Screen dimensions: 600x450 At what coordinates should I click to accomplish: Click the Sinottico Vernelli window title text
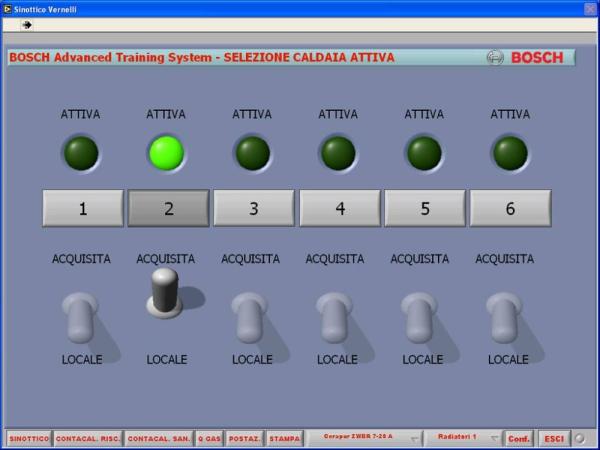pyautogui.click(x=45, y=10)
